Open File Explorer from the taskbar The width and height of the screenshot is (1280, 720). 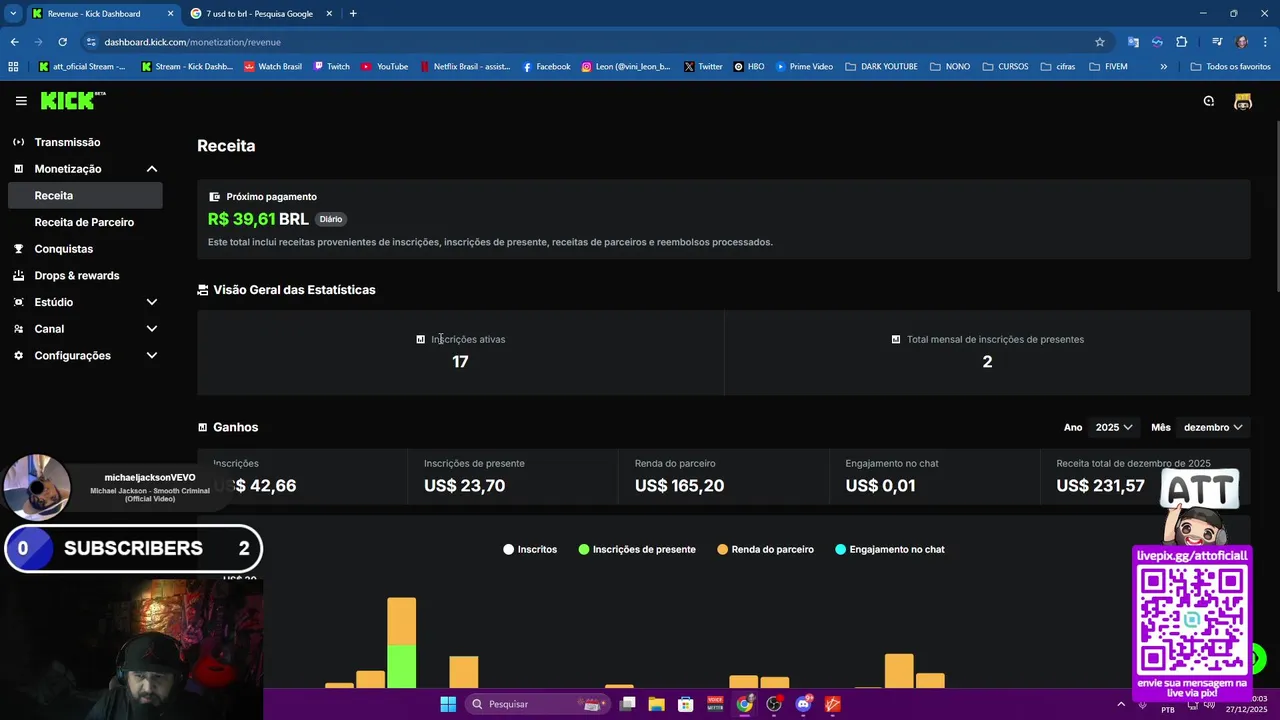pyautogui.click(x=656, y=704)
